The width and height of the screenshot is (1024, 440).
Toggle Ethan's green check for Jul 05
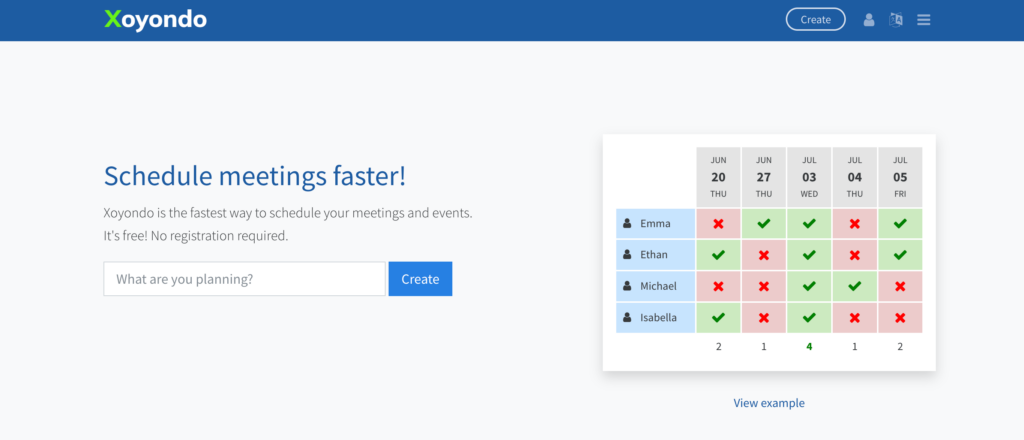pos(900,255)
